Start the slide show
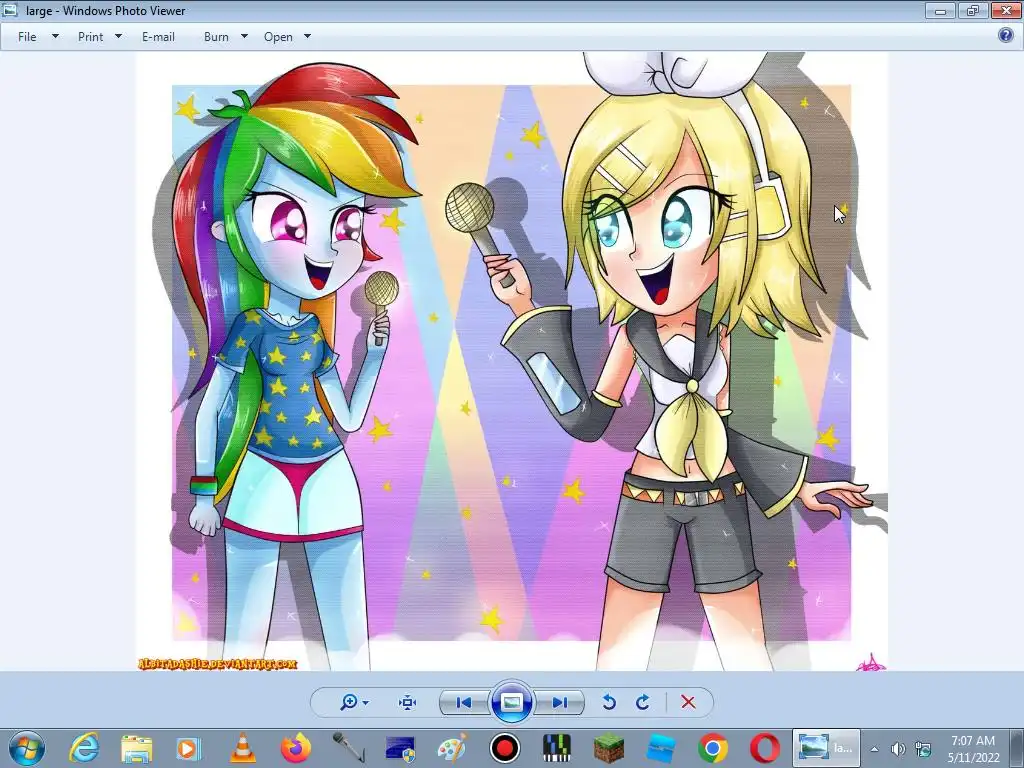 (511, 702)
